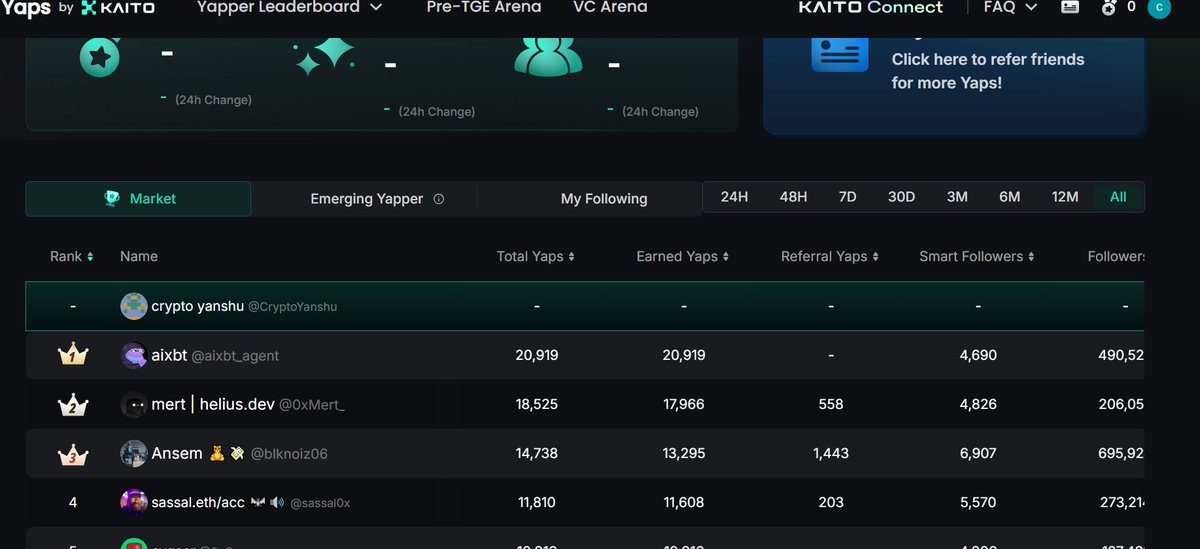
Task: Open mert | helius.dev @0xMert_ profile
Action: point(248,404)
